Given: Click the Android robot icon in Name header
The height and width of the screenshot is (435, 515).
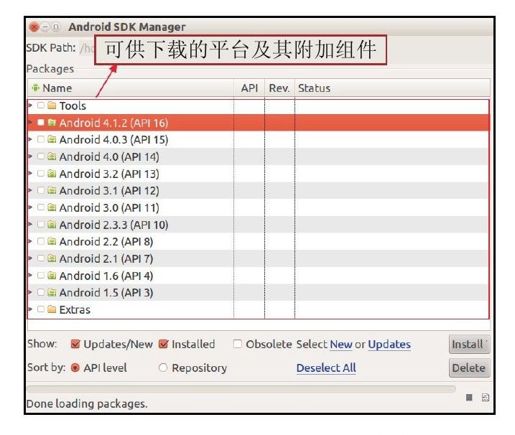Looking at the screenshot, I should [x=35, y=88].
